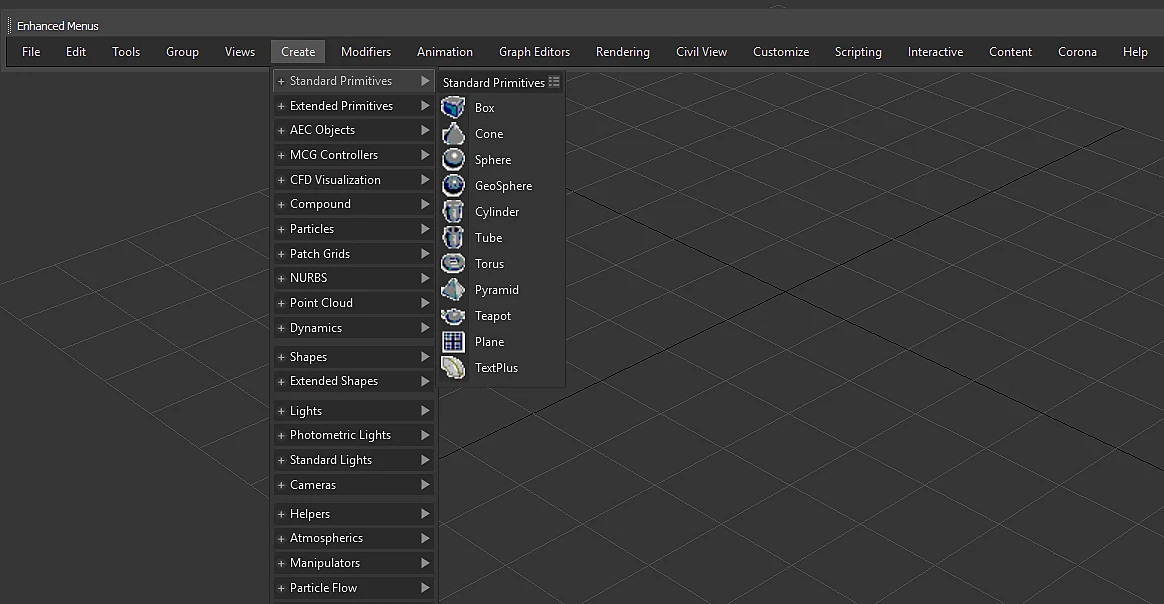The height and width of the screenshot is (604, 1164).
Task: Open the Edit menu
Action: [x=76, y=52]
